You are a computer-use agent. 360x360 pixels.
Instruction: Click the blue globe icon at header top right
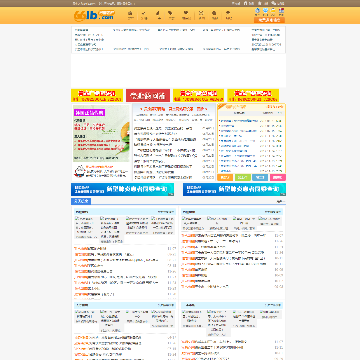pos(257,12)
